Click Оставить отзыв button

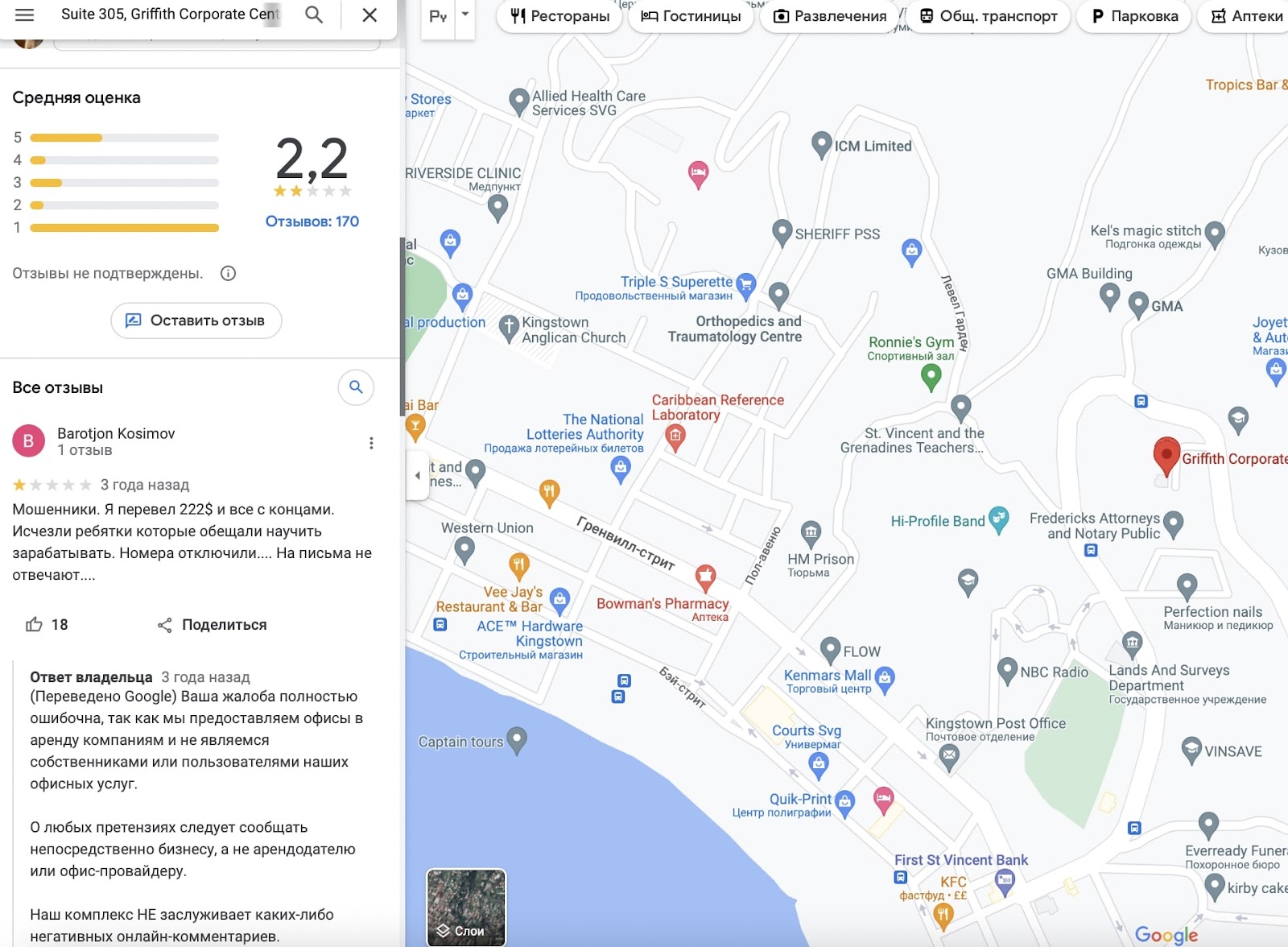coord(196,320)
